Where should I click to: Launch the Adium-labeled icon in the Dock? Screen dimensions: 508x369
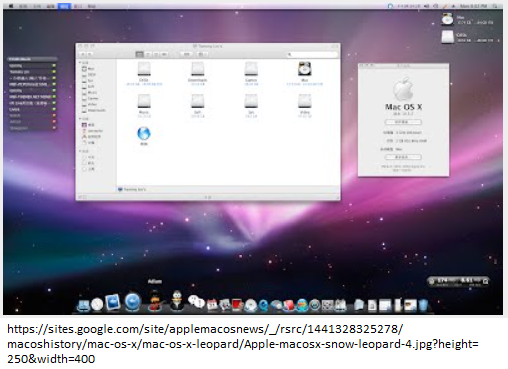(x=154, y=301)
